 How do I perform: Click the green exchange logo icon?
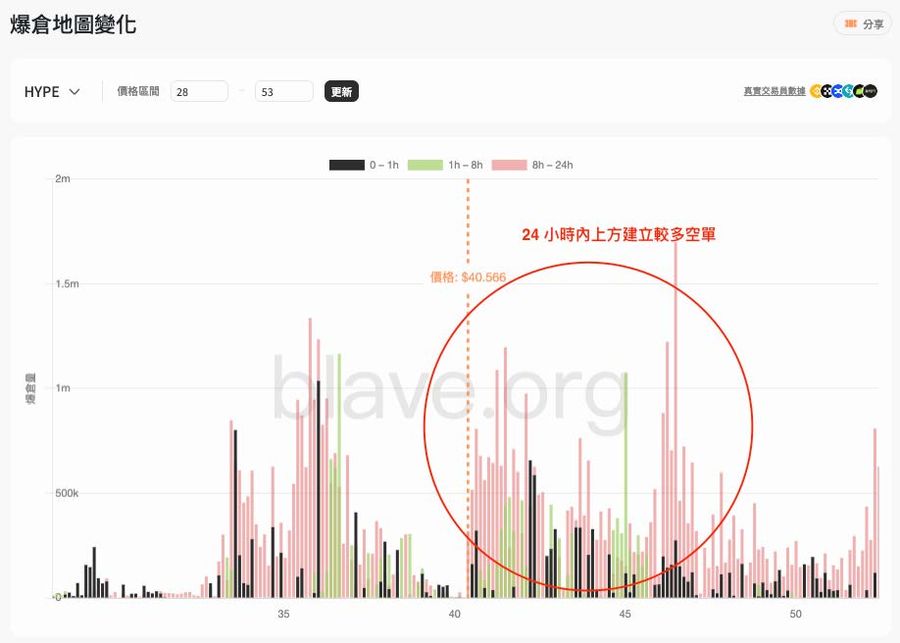tap(859, 91)
